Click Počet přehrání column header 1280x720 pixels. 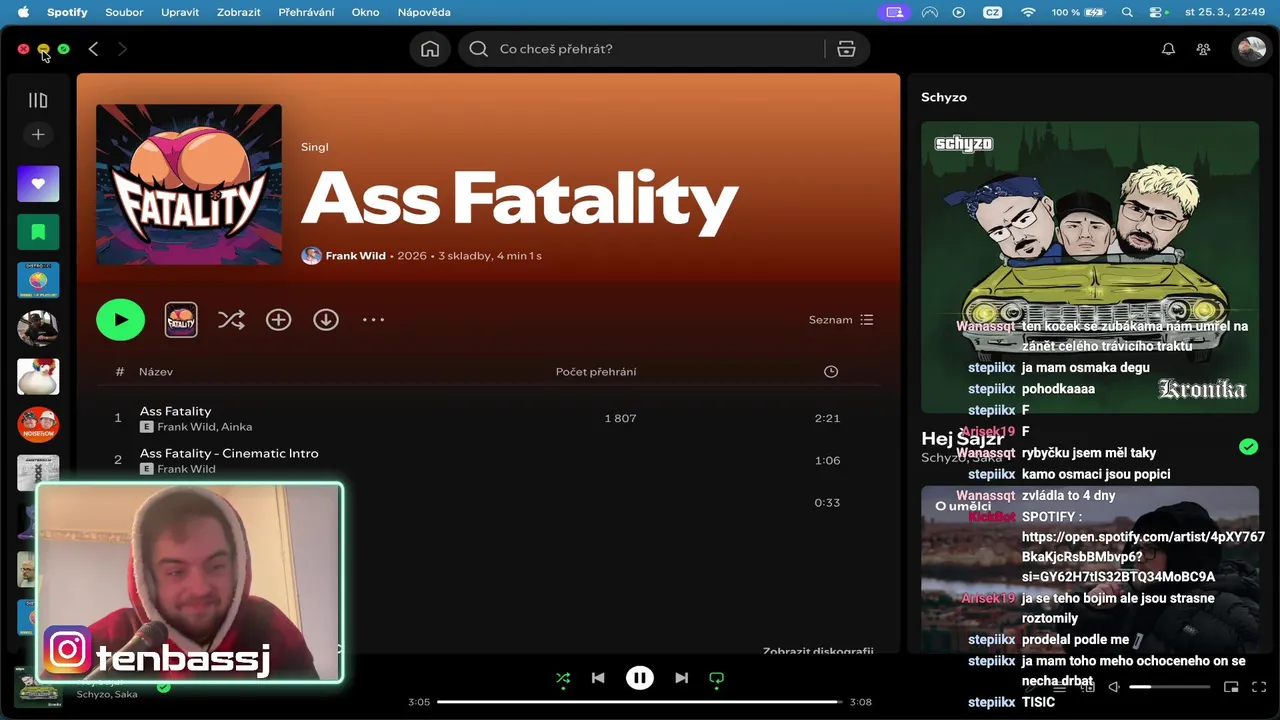(596, 372)
